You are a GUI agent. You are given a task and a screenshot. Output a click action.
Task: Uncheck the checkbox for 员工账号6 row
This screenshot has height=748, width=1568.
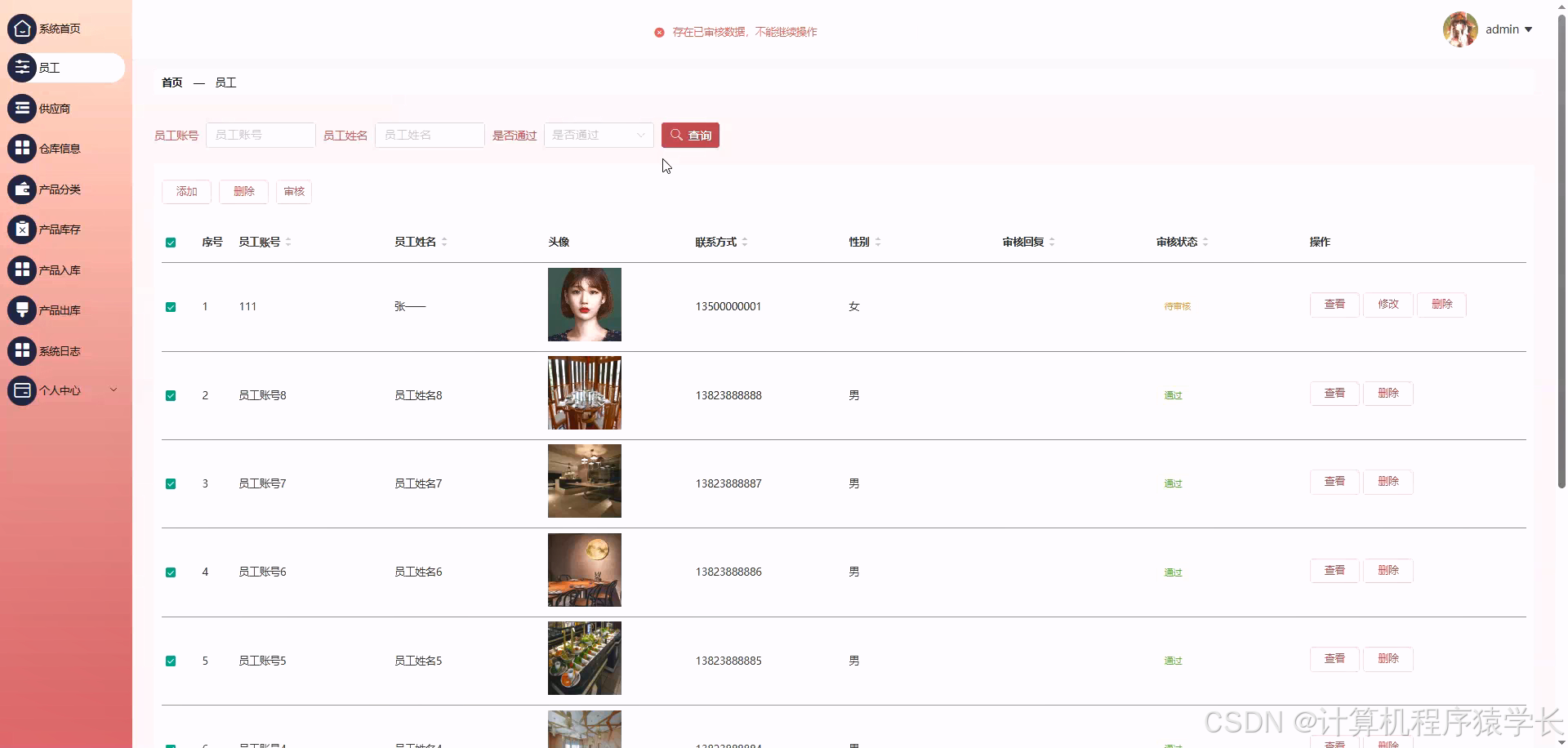pos(171,572)
